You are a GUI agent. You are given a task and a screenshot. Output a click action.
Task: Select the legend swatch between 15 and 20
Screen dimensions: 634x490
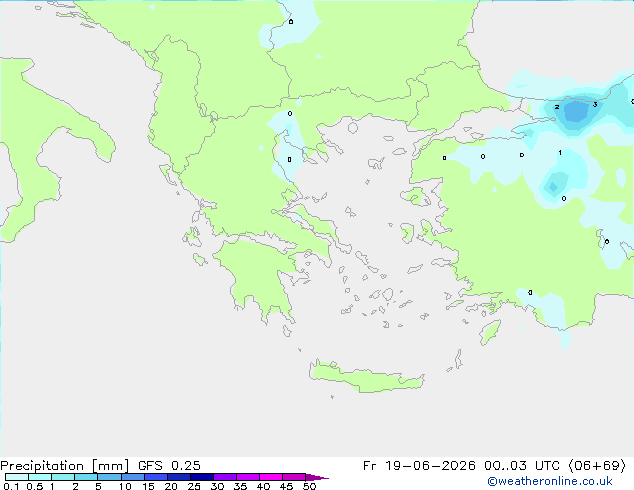click(x=156, y=477)
